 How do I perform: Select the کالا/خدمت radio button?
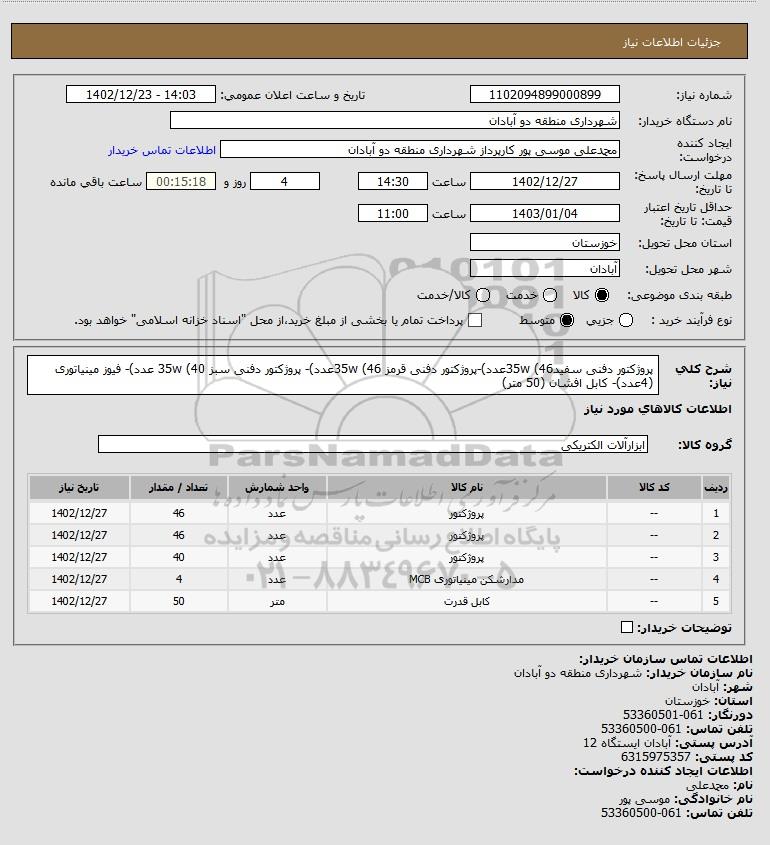(483, 295)
